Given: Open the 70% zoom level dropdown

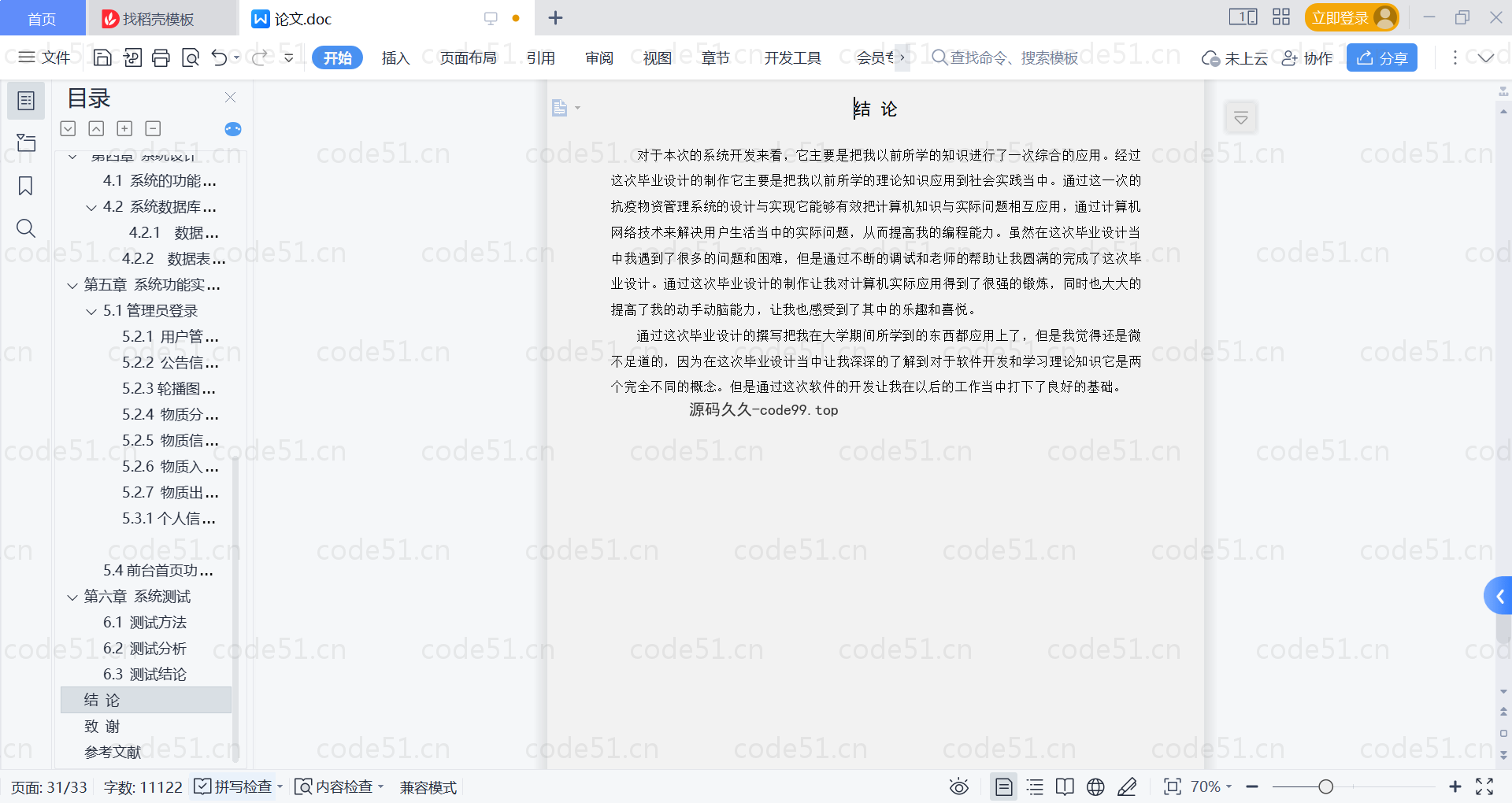Looking at the screenshot, I should click(x=1210, y=786).
